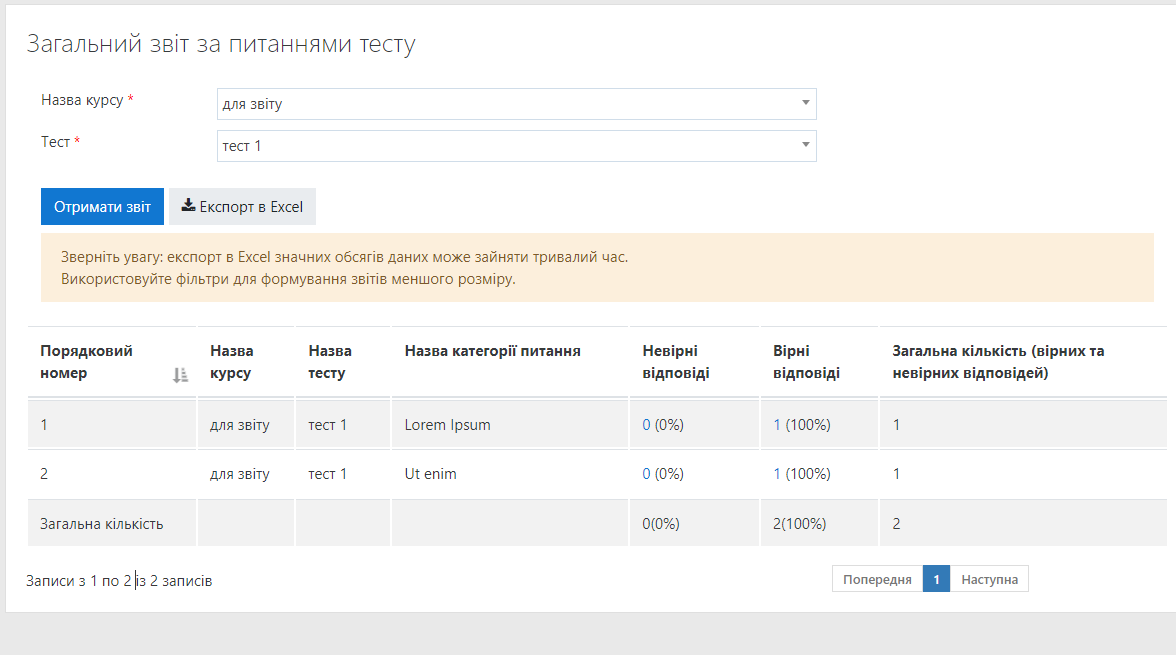The width and height of the screenshot is (1176, 655).
Task: Open the 0 incorrect answers link for Ut enim
Action: (646, 473)
